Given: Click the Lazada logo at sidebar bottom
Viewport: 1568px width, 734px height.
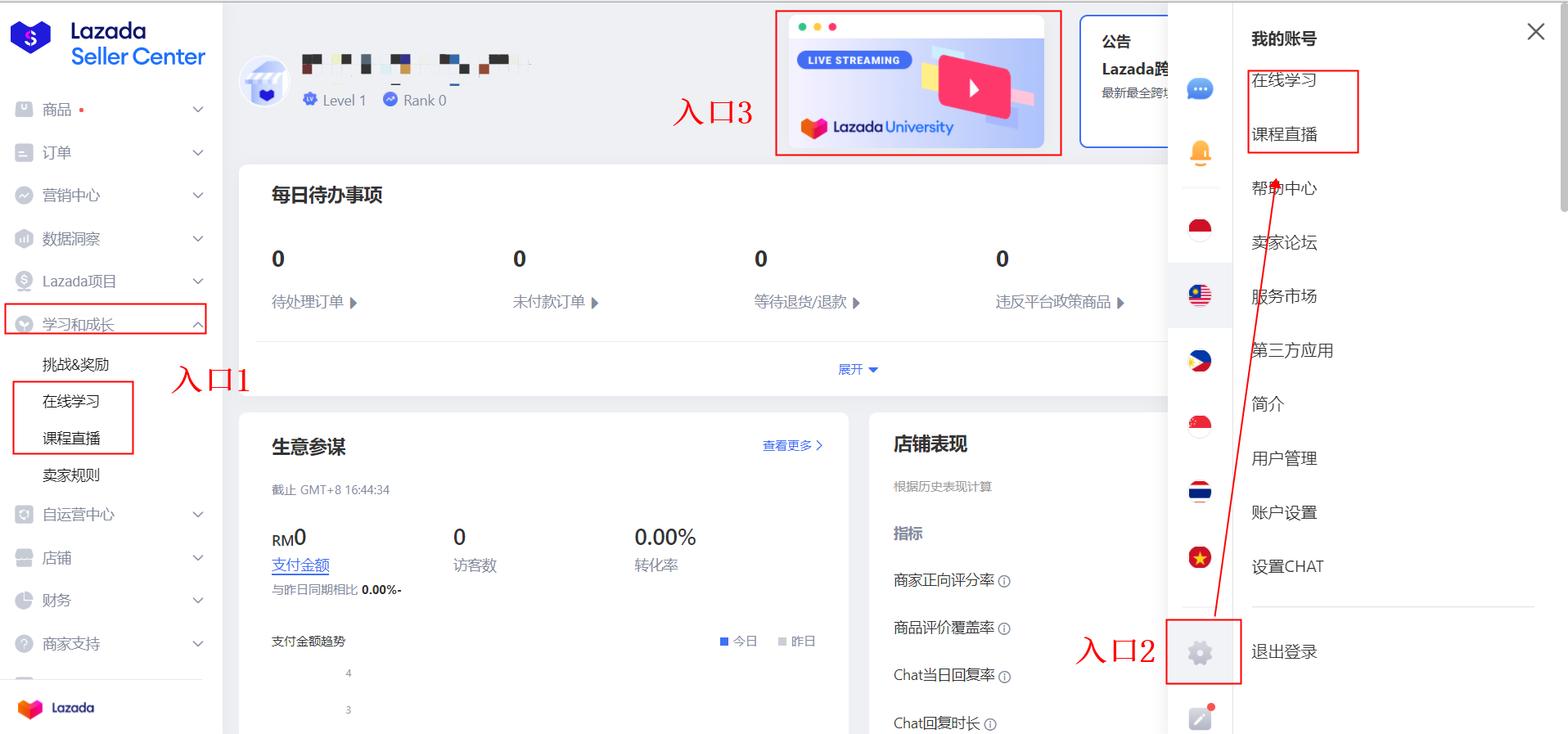Looking at the screenshot, I should pyautogui.click(x=56, y=708).
